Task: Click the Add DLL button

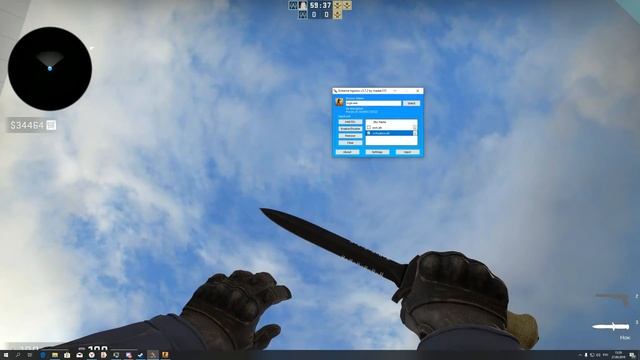Action: (350, 122)
